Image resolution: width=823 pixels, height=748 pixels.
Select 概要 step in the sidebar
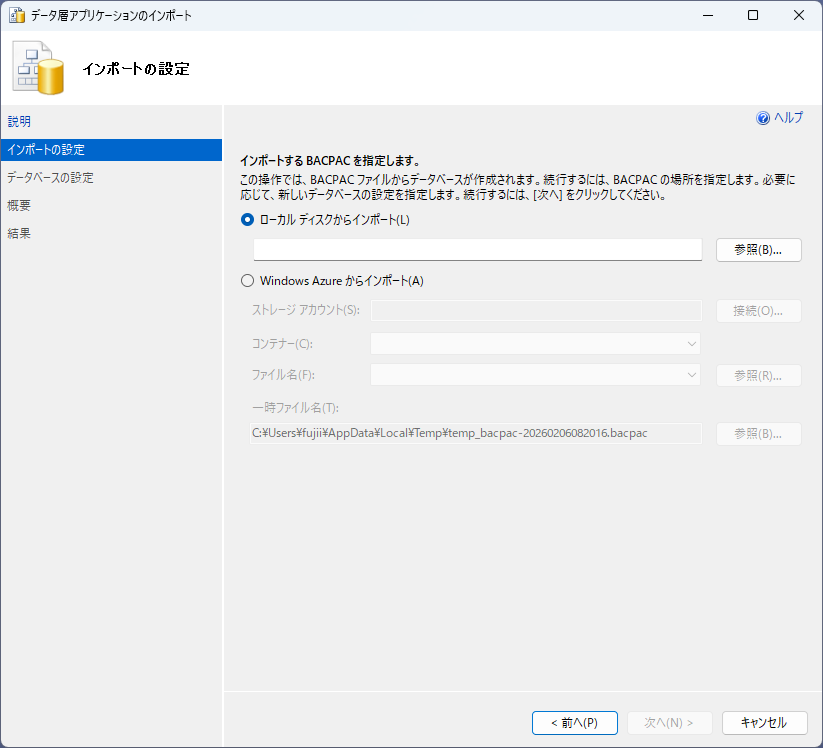19,206
